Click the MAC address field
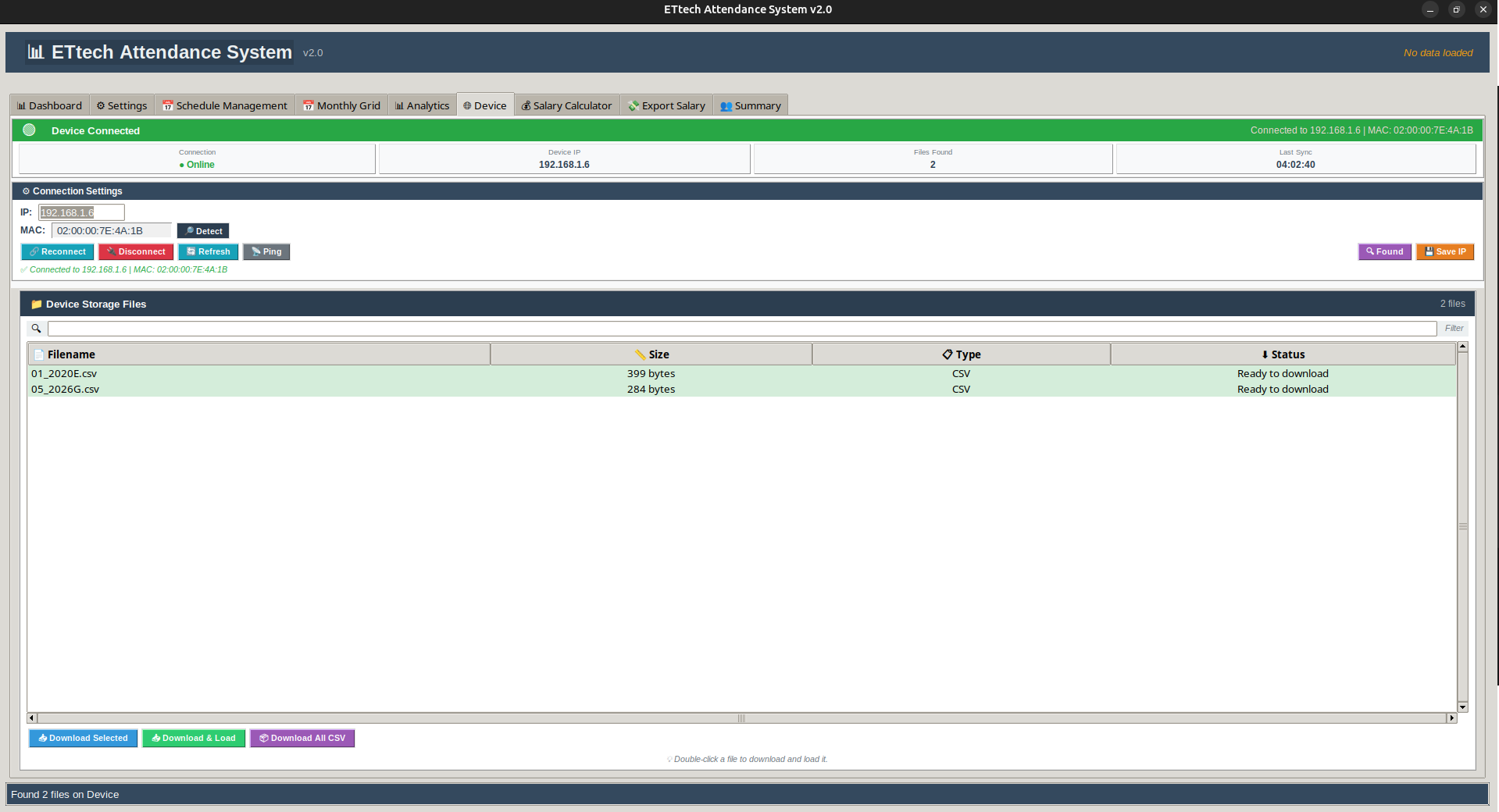 click(111, 230)
